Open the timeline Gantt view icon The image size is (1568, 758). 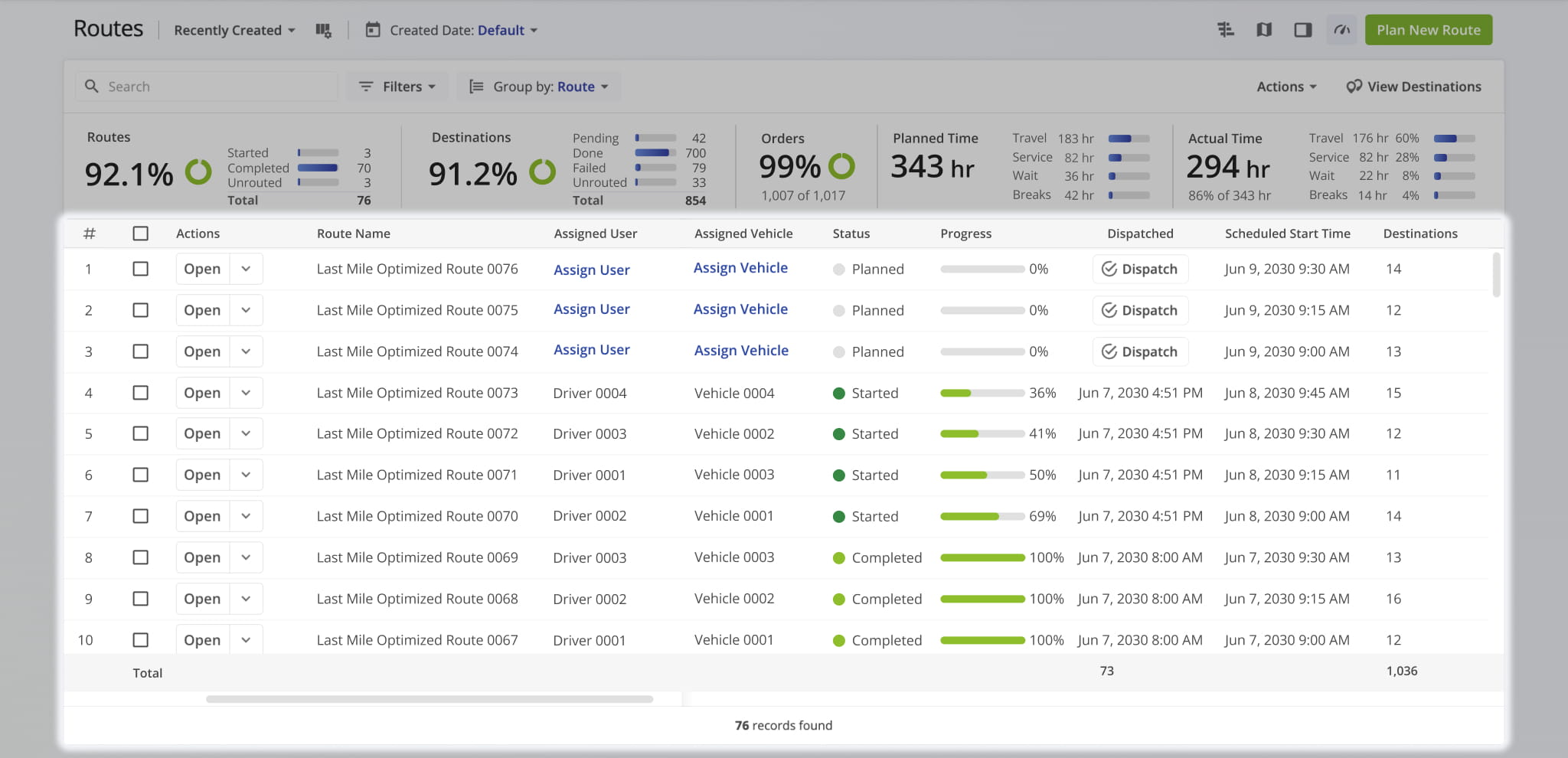pyautogui.click(x=1226, y=30)
